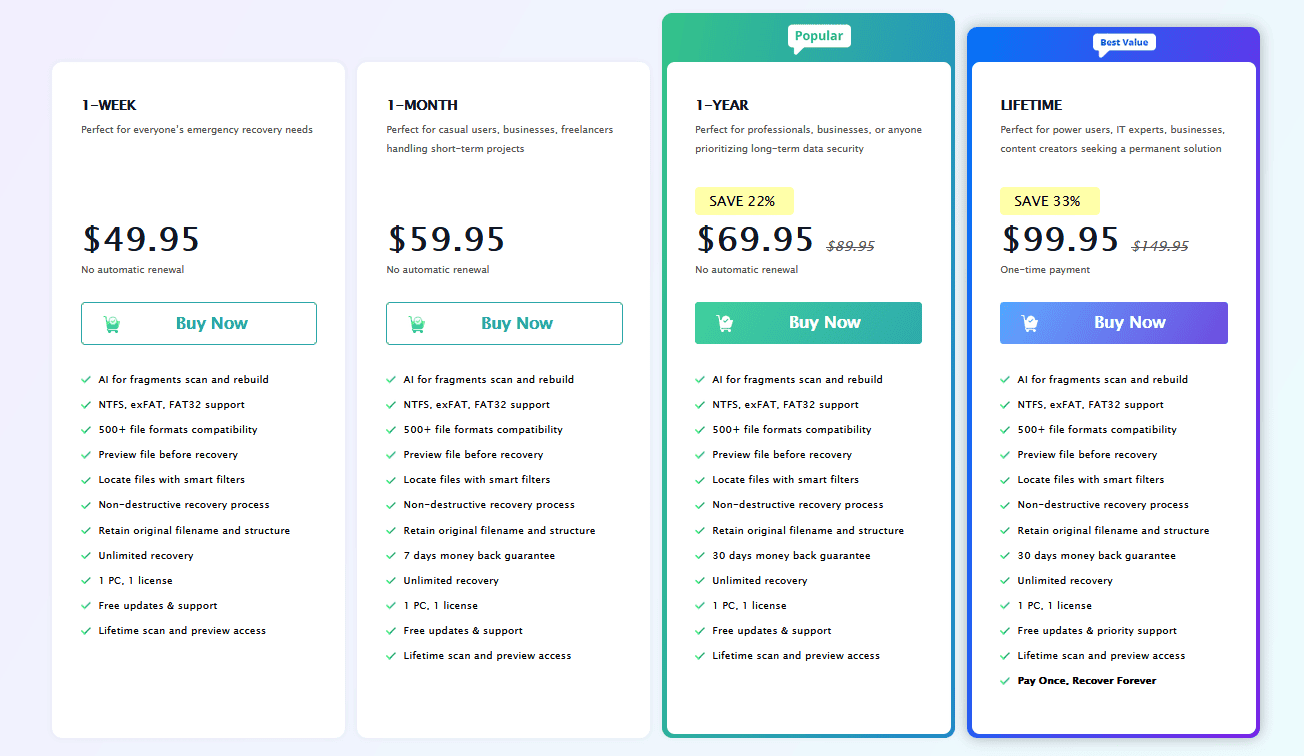Image resolution: width=1304 pixels, height=756 pixels.
Task: Click the SAVE 22% yellow badge
Action: coord(743,201)
